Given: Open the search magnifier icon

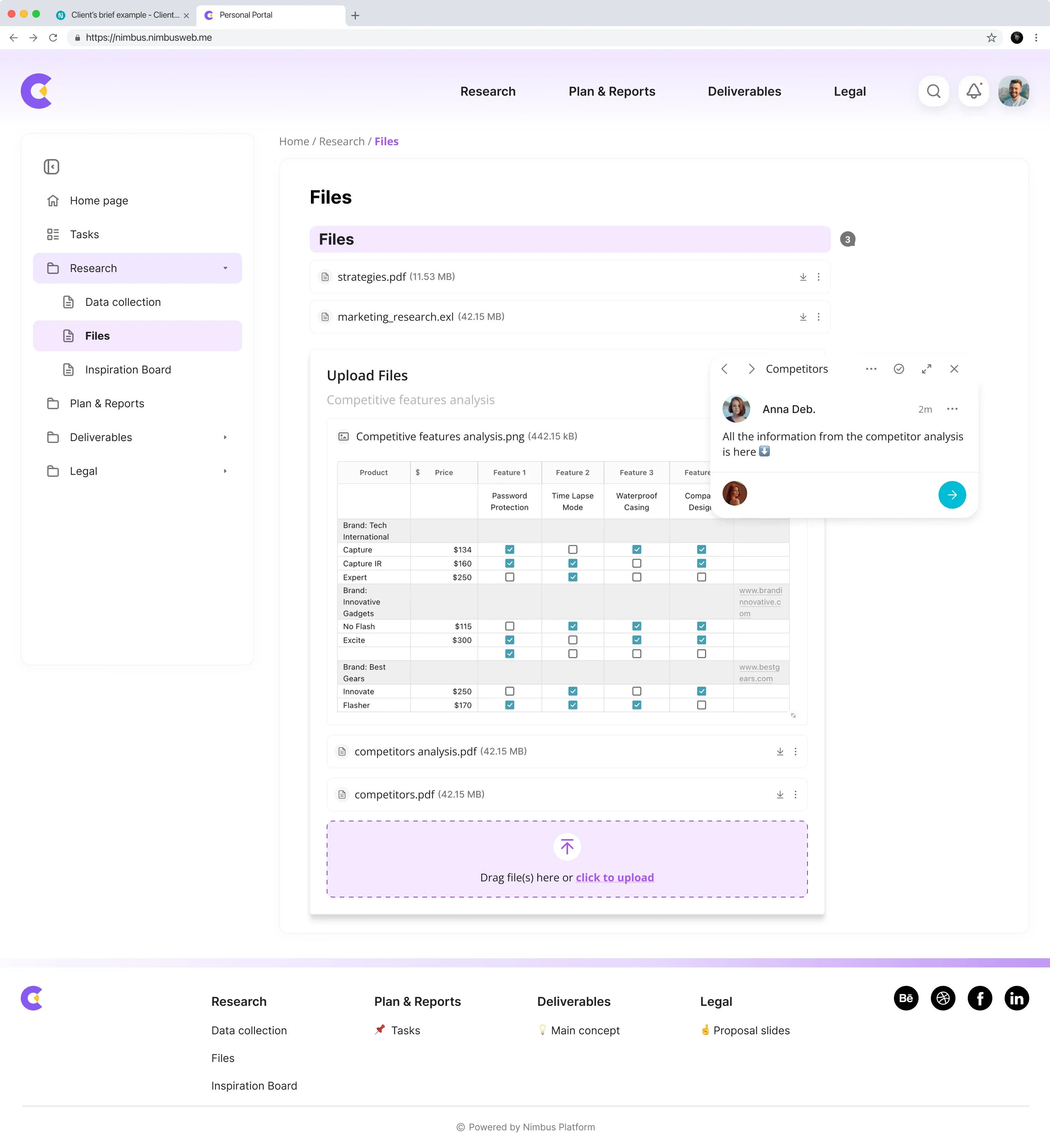Looking at the screenshot, I should coord(933,91).
